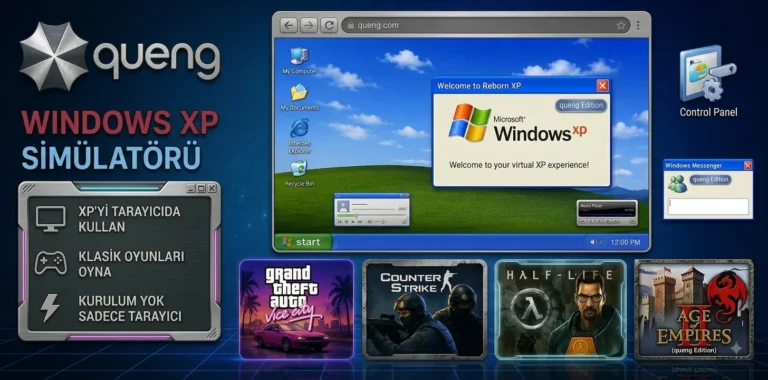The image size is (768, 380).
Task: Click the browser reload icon
Action: pos(329,25)
